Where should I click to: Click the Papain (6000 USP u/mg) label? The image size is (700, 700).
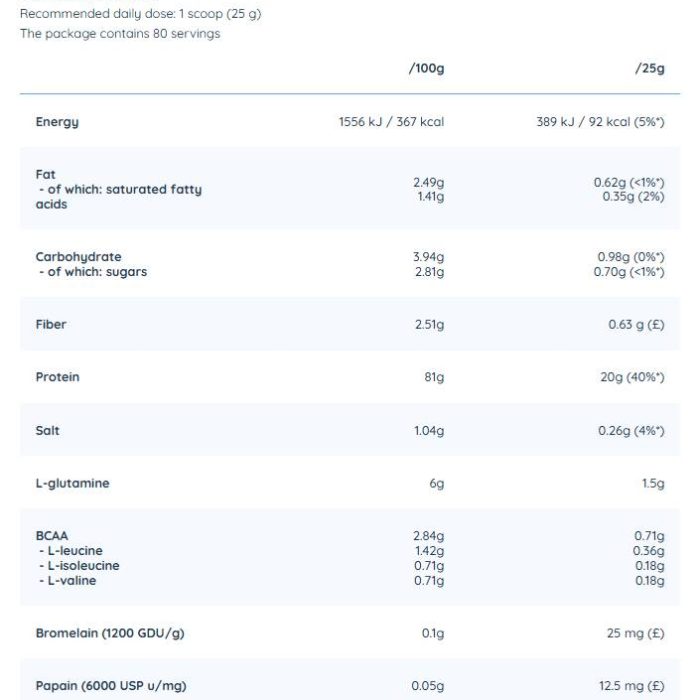click(x=111, y=686)
